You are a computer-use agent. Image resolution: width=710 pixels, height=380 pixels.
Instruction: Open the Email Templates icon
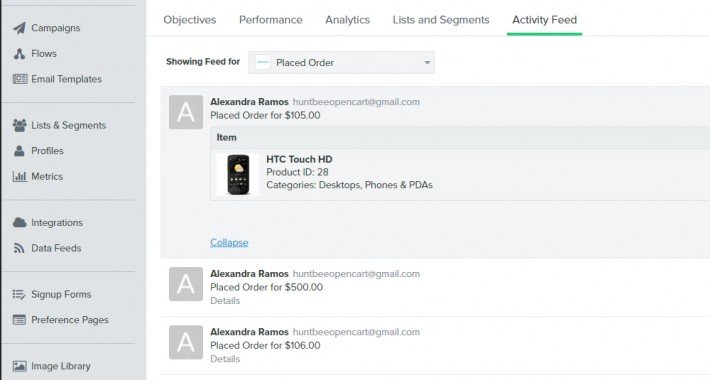(20, 79)
